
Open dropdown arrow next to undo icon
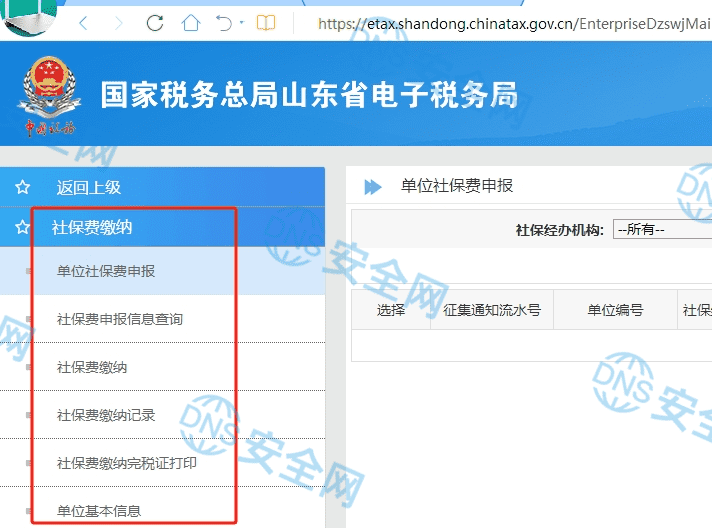click(242, 22)
